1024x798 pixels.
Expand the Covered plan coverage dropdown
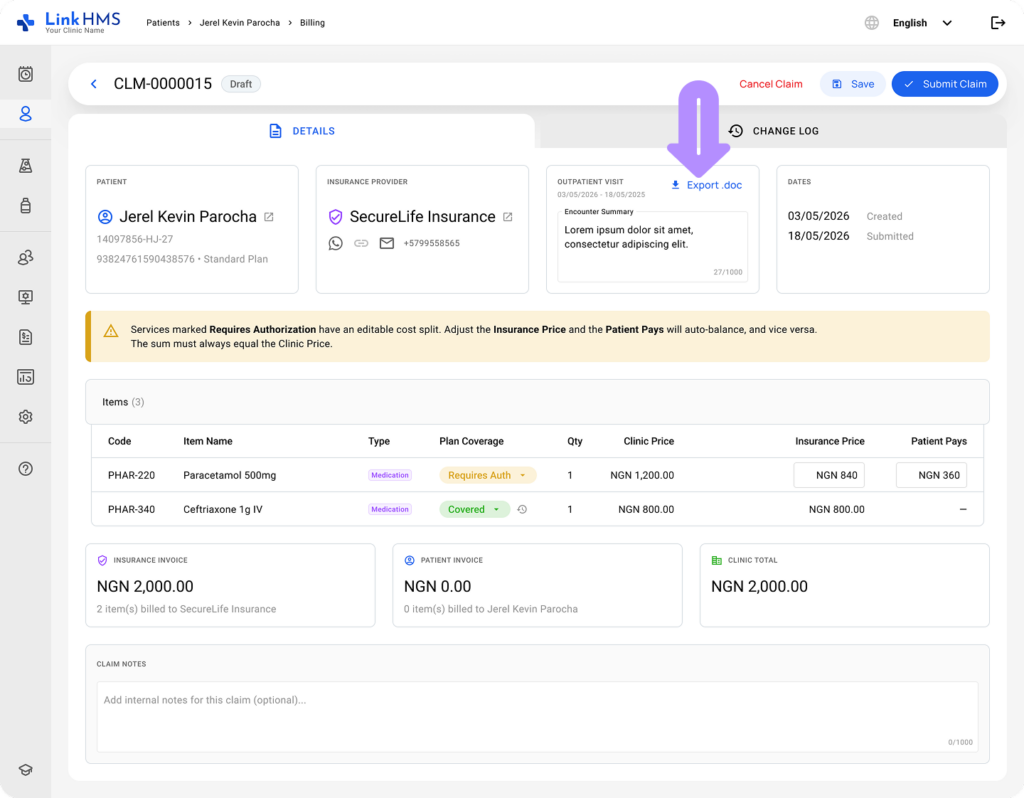pos(474,509)
